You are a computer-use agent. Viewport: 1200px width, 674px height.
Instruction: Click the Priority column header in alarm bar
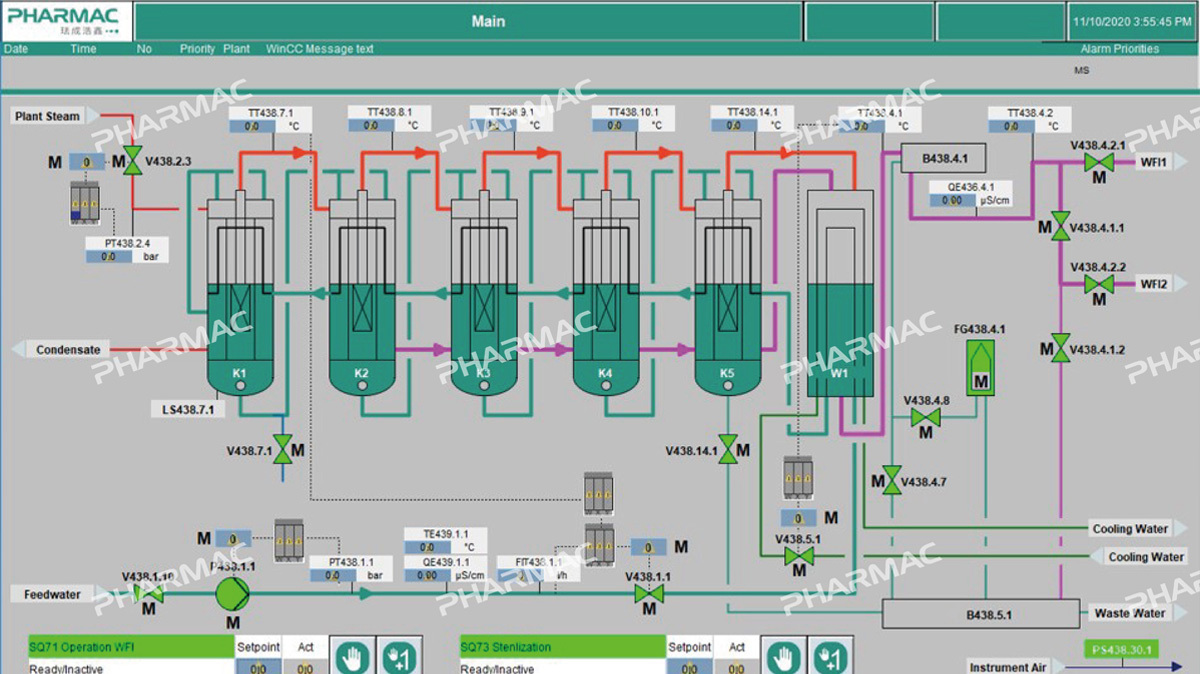[197, 49]
